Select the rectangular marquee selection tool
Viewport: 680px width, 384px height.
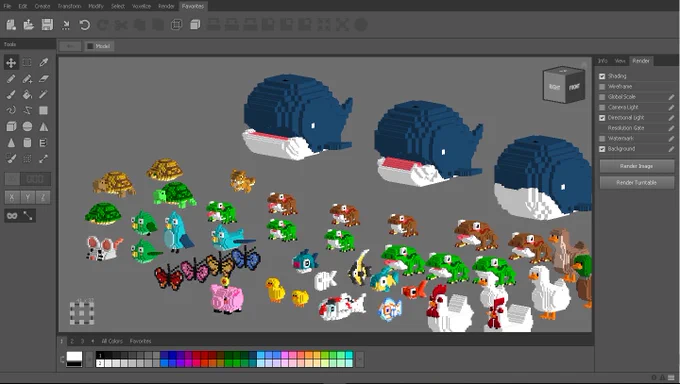[27, 62]
